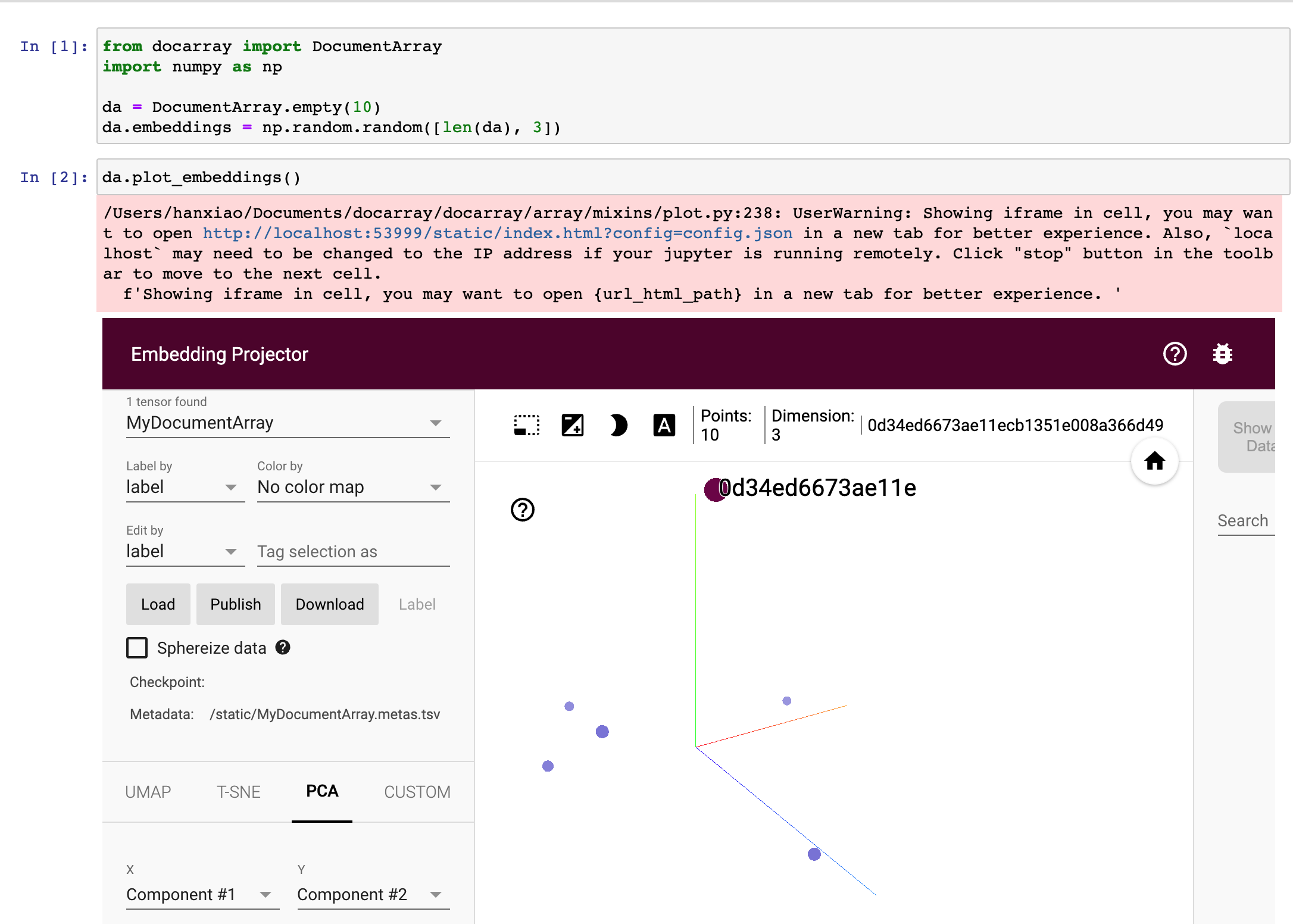Click the Download button
Screen dimensions: 1293x924
pos(329,604)
